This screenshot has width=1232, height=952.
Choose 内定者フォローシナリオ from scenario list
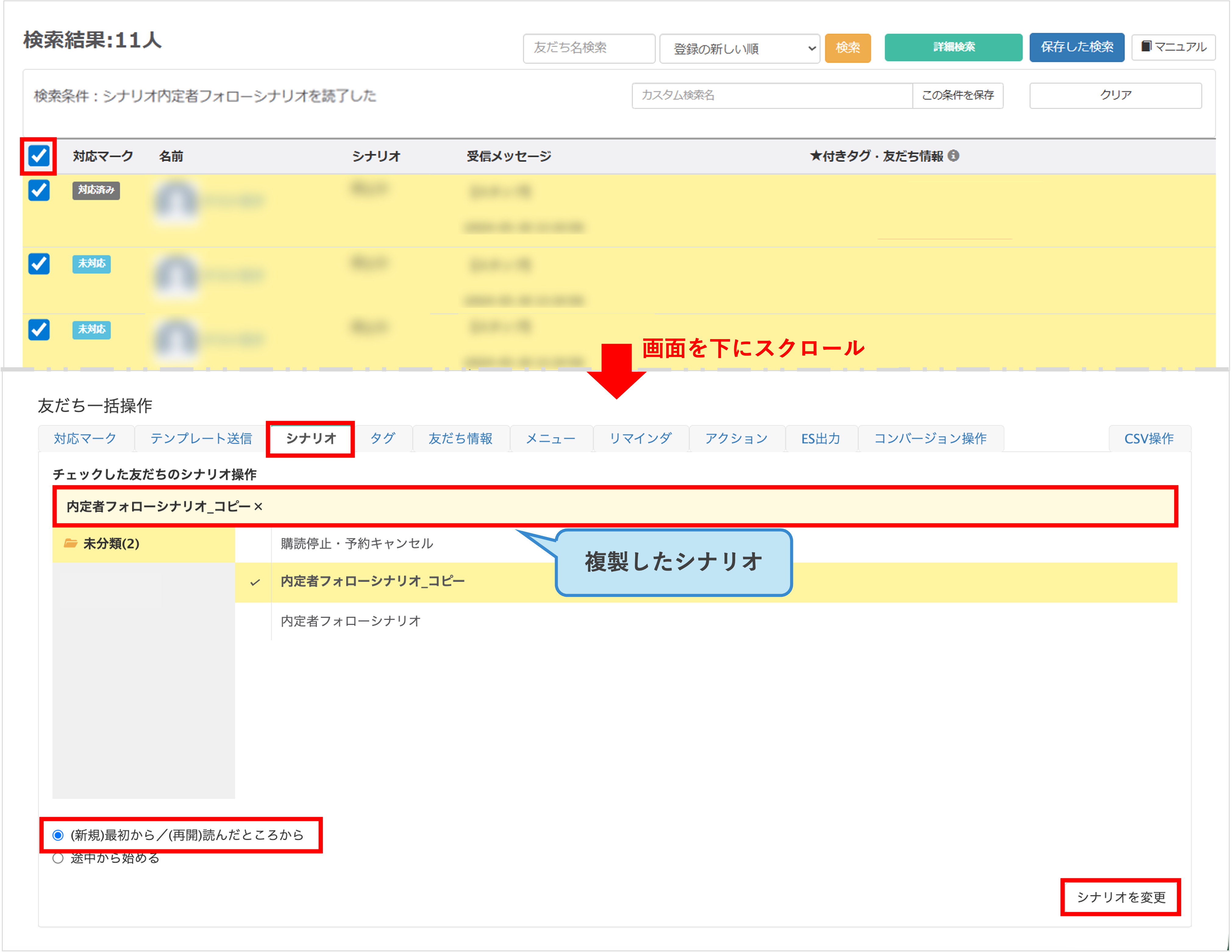coord(350,621)
